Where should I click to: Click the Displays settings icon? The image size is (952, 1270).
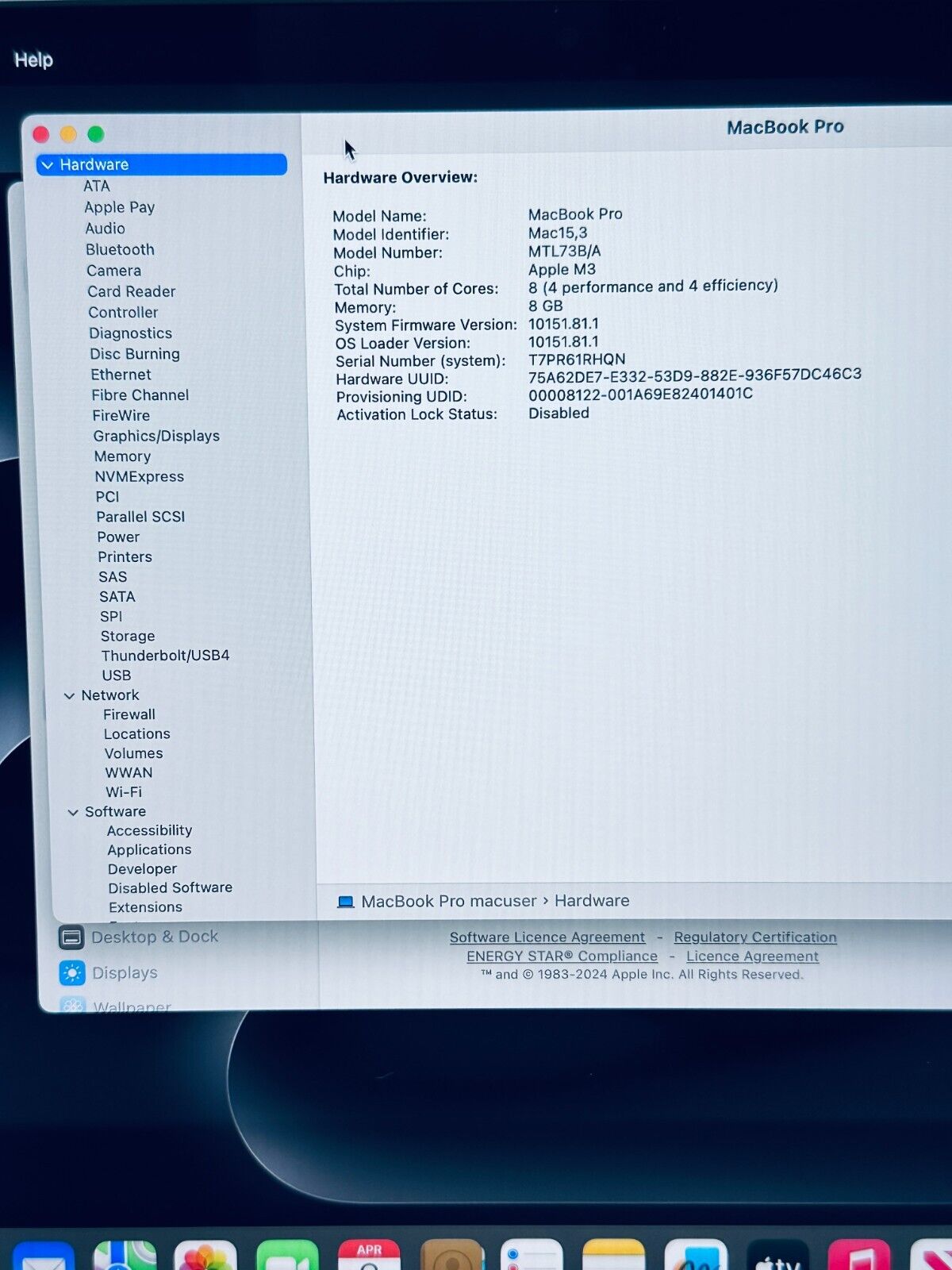click(72, 973)
